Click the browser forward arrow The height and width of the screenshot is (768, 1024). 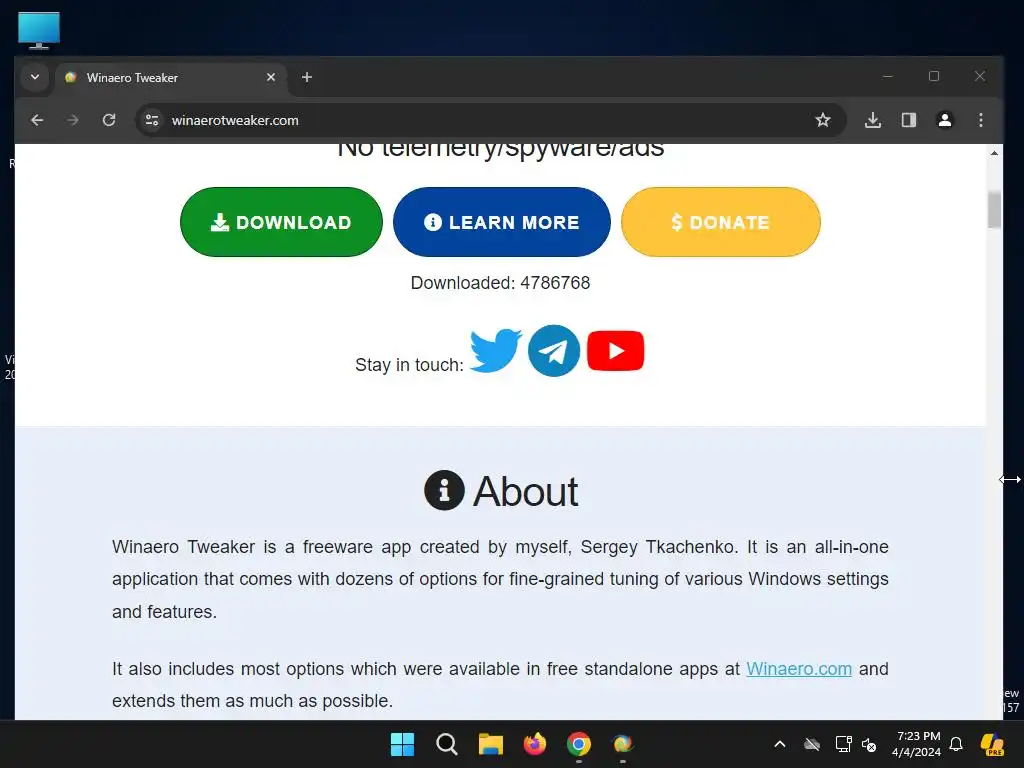pyautogui.click(x=73, y=120)
